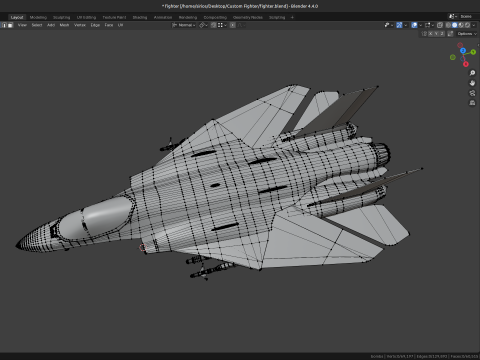Open the Select menu
This screenshot has height=360, width=480.
pos(37,25)
